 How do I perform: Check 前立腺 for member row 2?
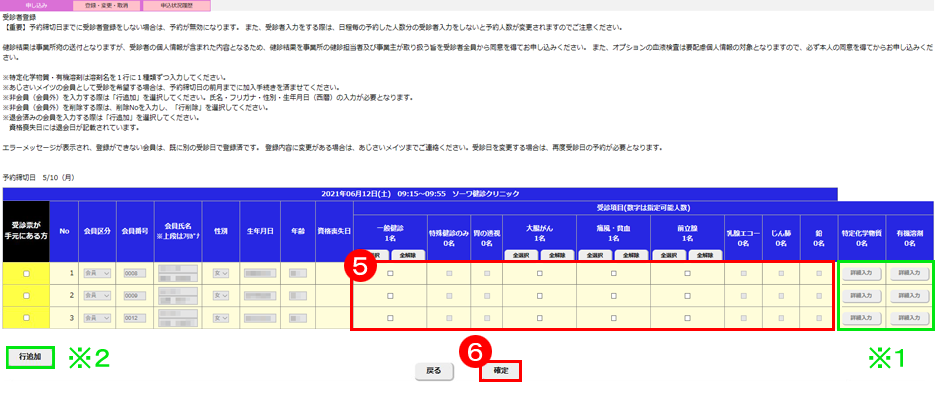[688, 296]
